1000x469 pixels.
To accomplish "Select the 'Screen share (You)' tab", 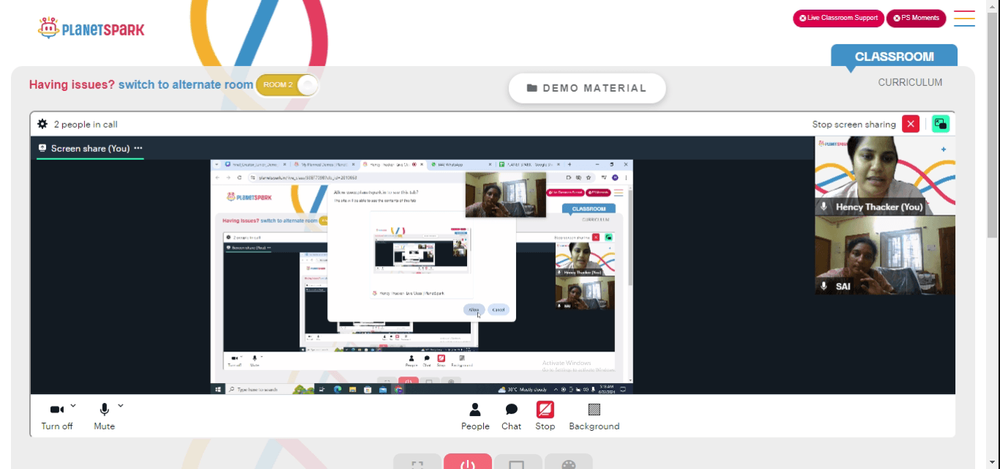I will click(x=84, y=148).
